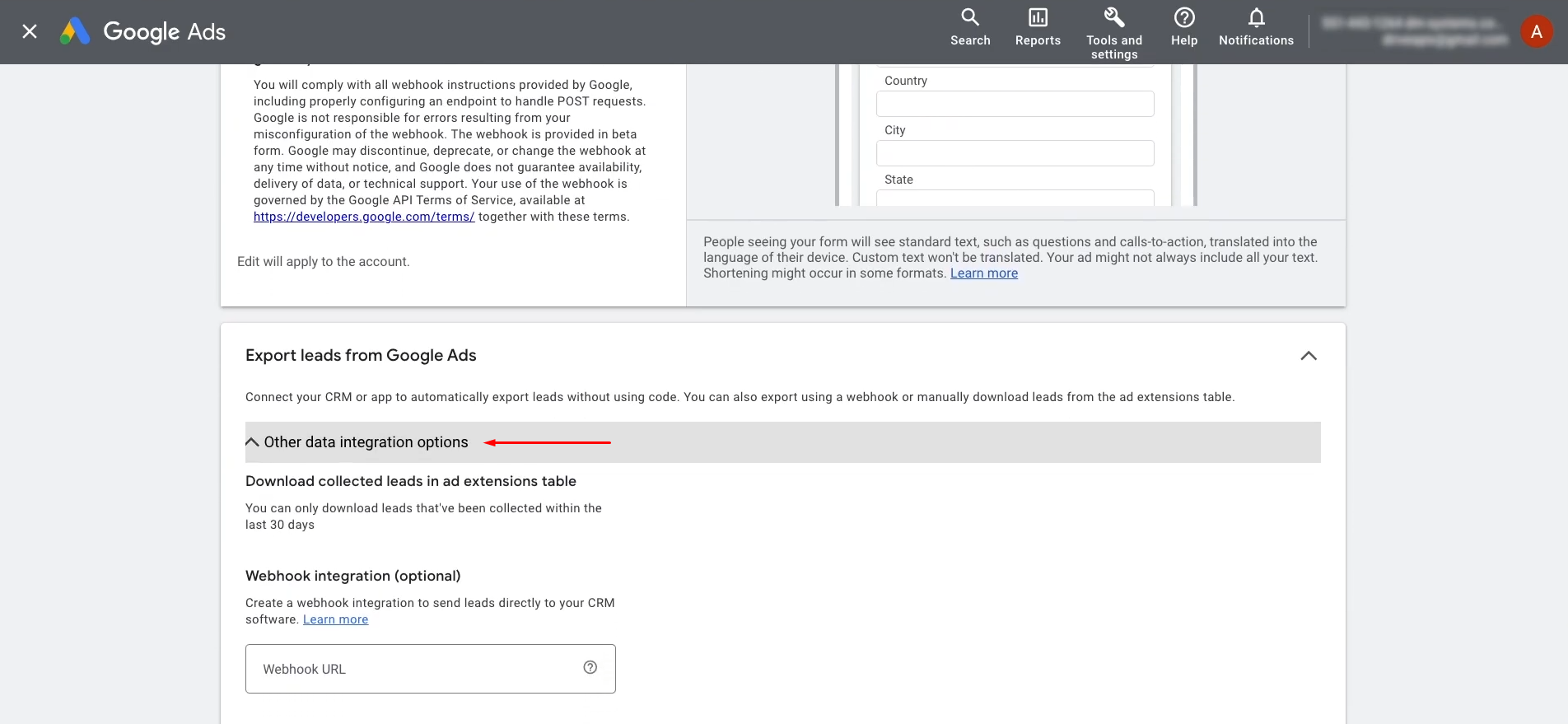Click Learn more under form preview text
This screenshot has height=724, width=1568.
pos(984,273)
